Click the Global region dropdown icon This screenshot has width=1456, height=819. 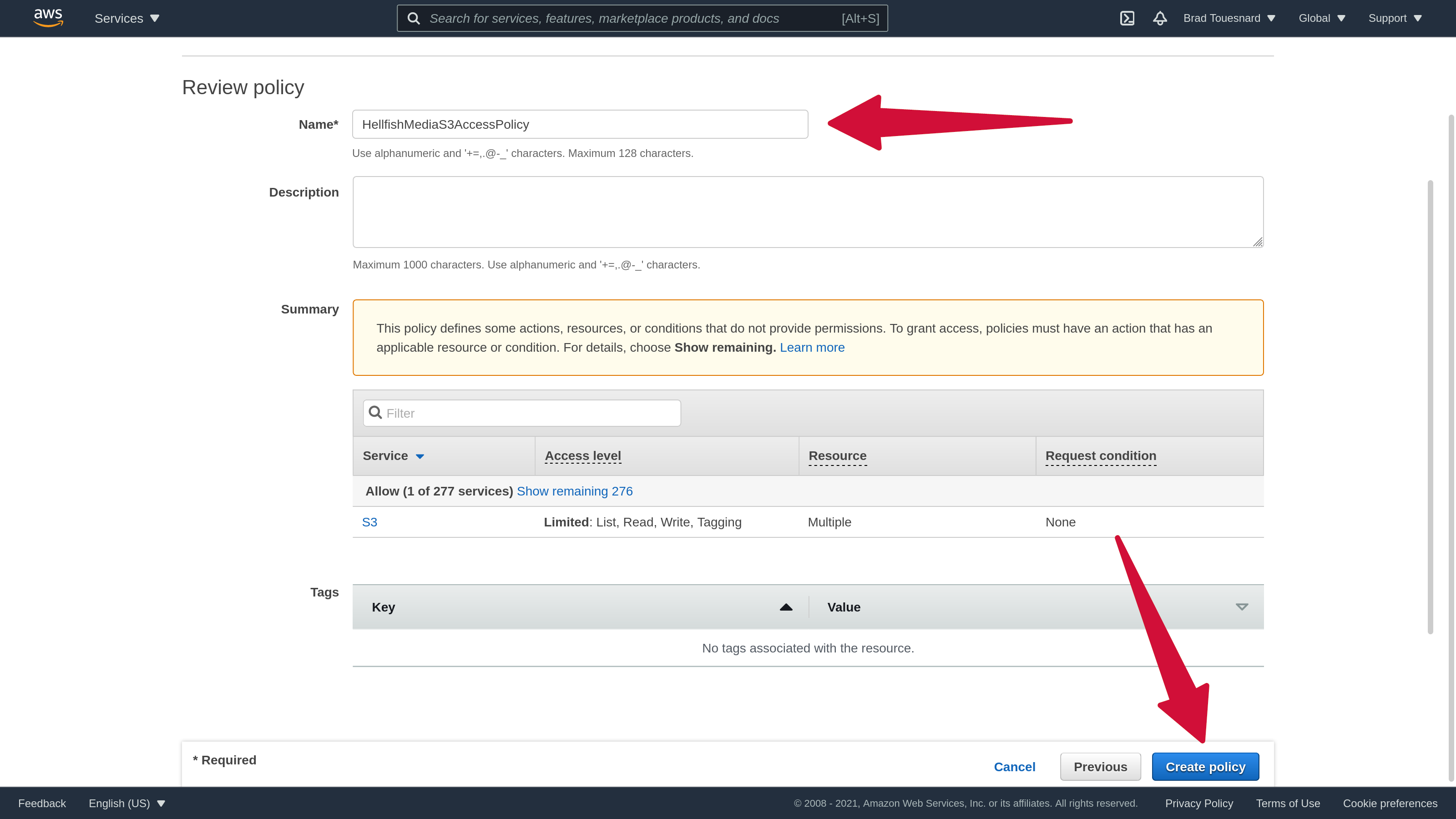(1341, 18)
